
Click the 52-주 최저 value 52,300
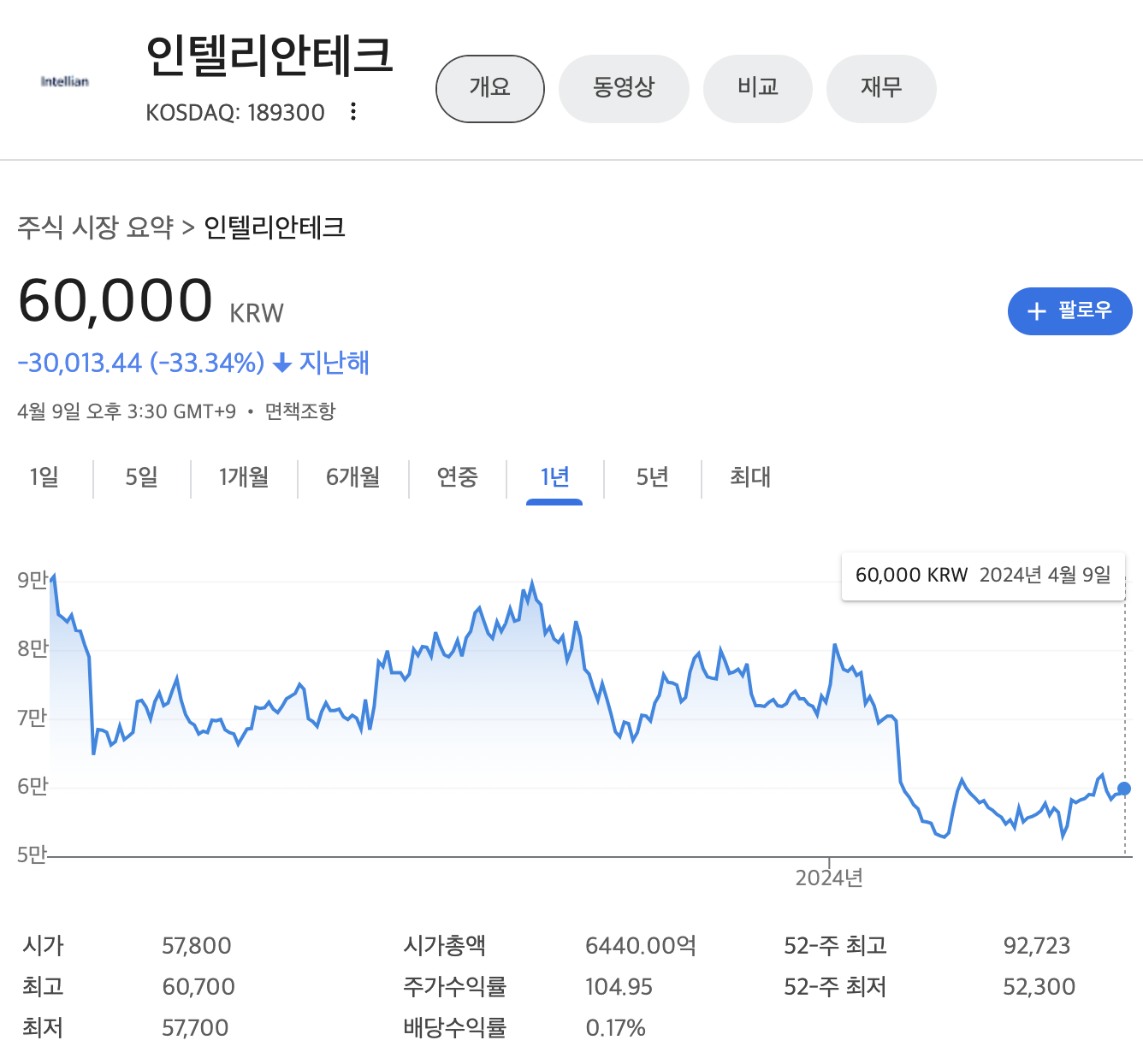1039,987
